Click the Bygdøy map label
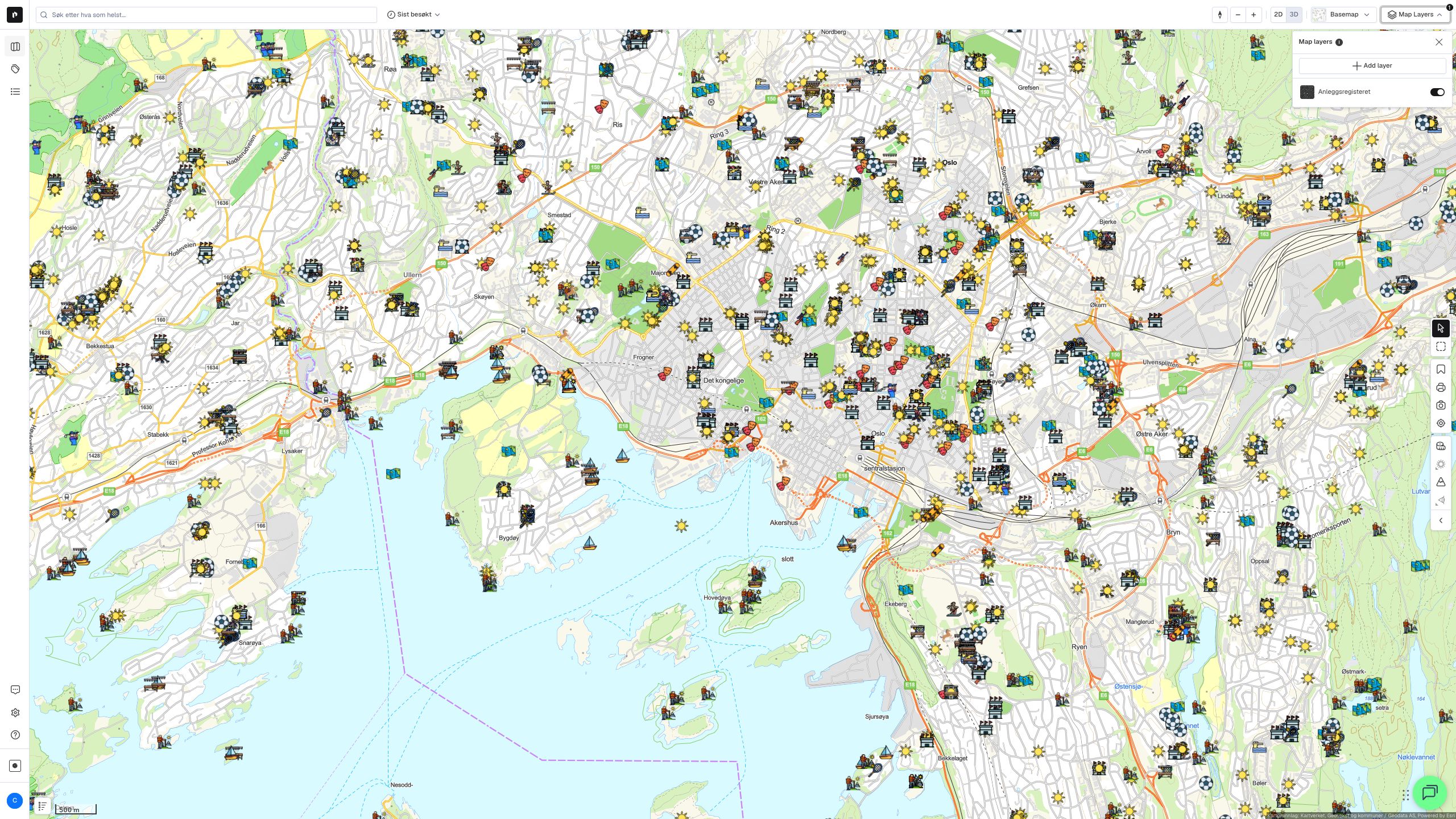Screen dimensions: 1456x819 509,538
